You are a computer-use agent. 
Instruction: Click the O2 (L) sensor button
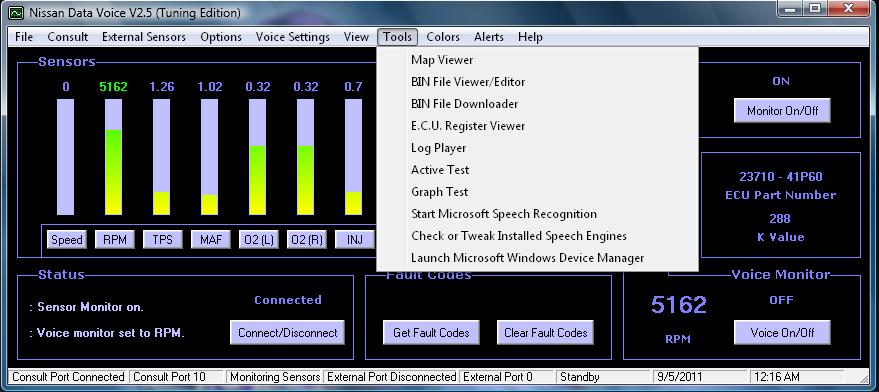(258, 240)
